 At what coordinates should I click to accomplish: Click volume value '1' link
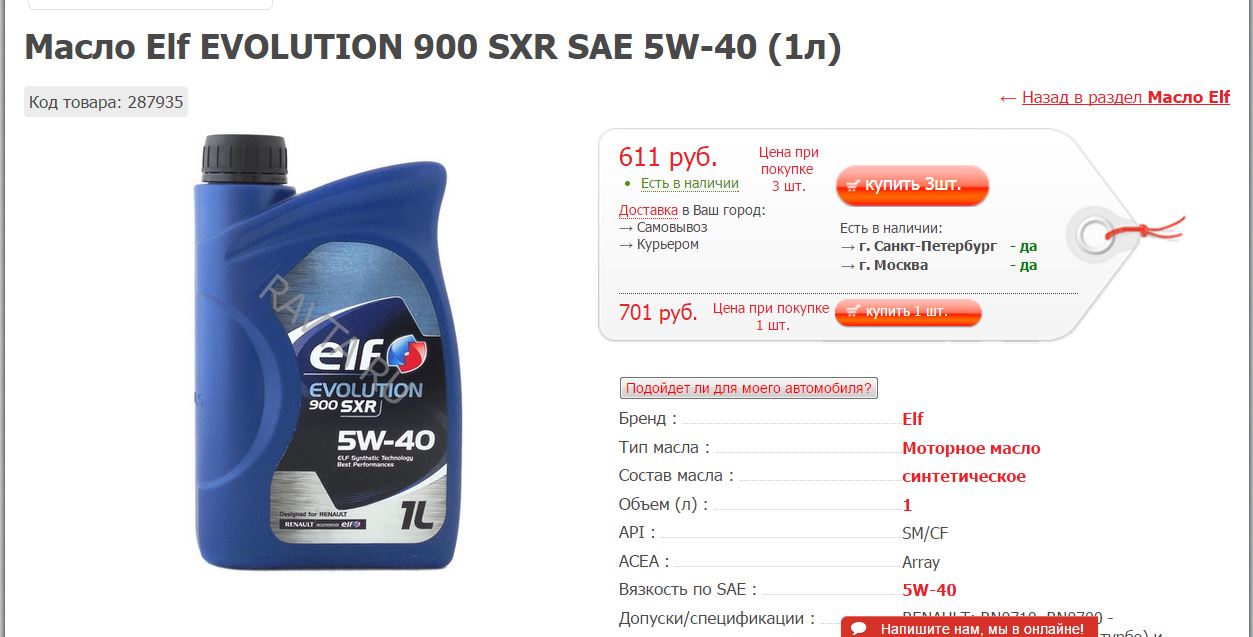(907, 505)
